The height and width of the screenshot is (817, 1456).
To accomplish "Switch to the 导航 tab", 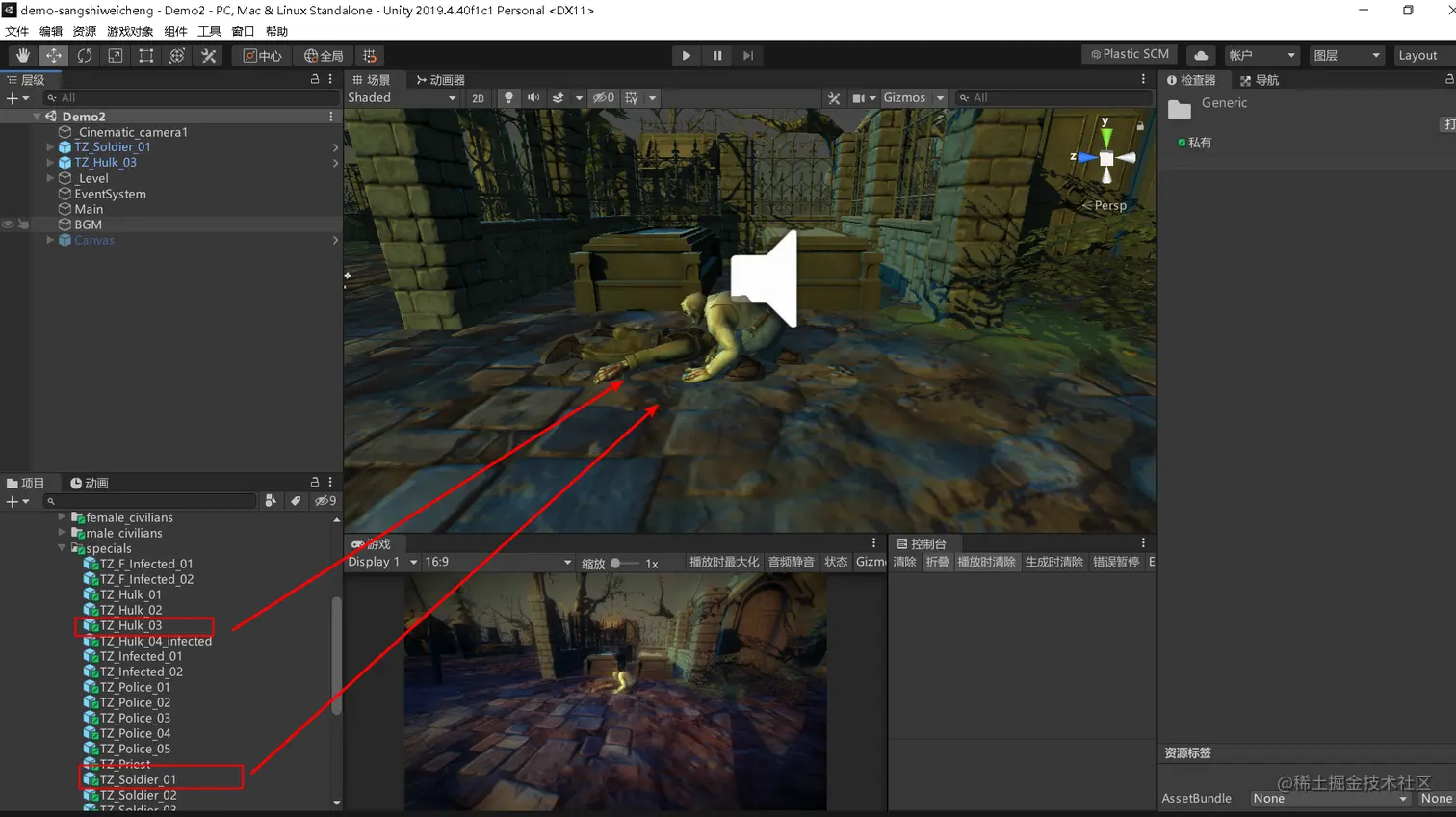I will pyautogui.click(x=1260, y=80).
